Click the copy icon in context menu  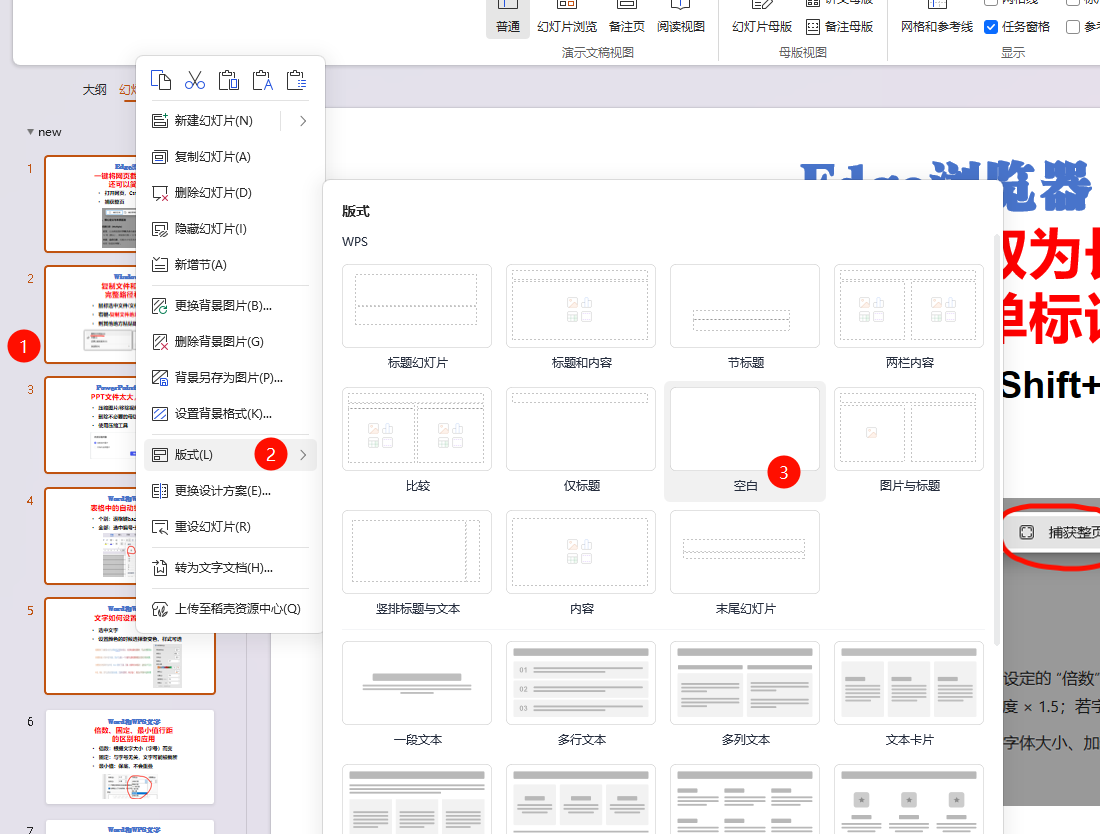point(161,81)
